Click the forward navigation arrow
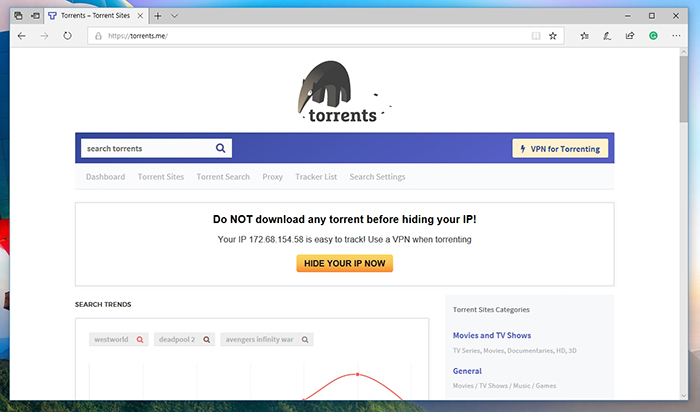 [x=44, y=36]
